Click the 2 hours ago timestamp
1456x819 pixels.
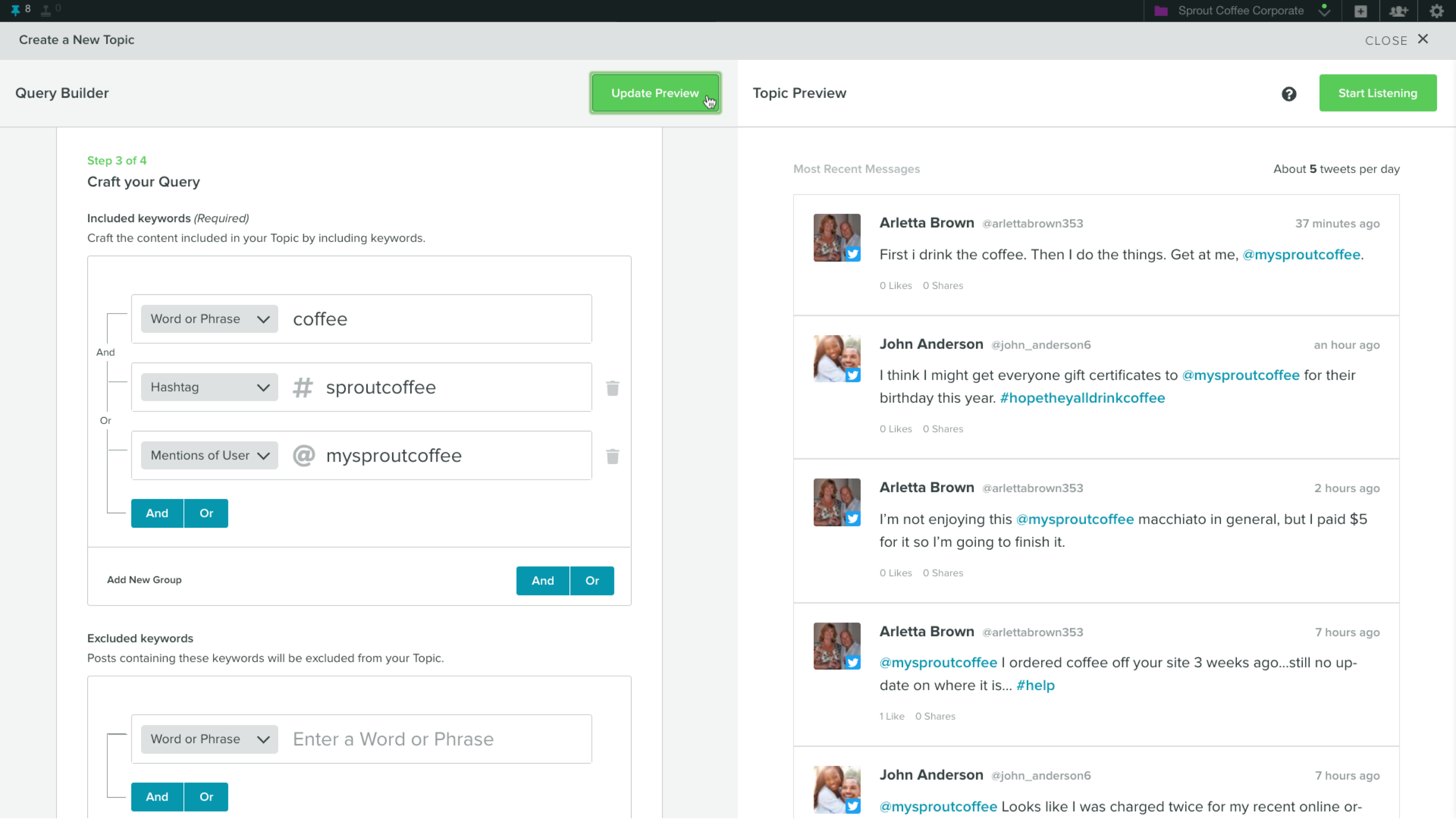(x=1346, y=488)
